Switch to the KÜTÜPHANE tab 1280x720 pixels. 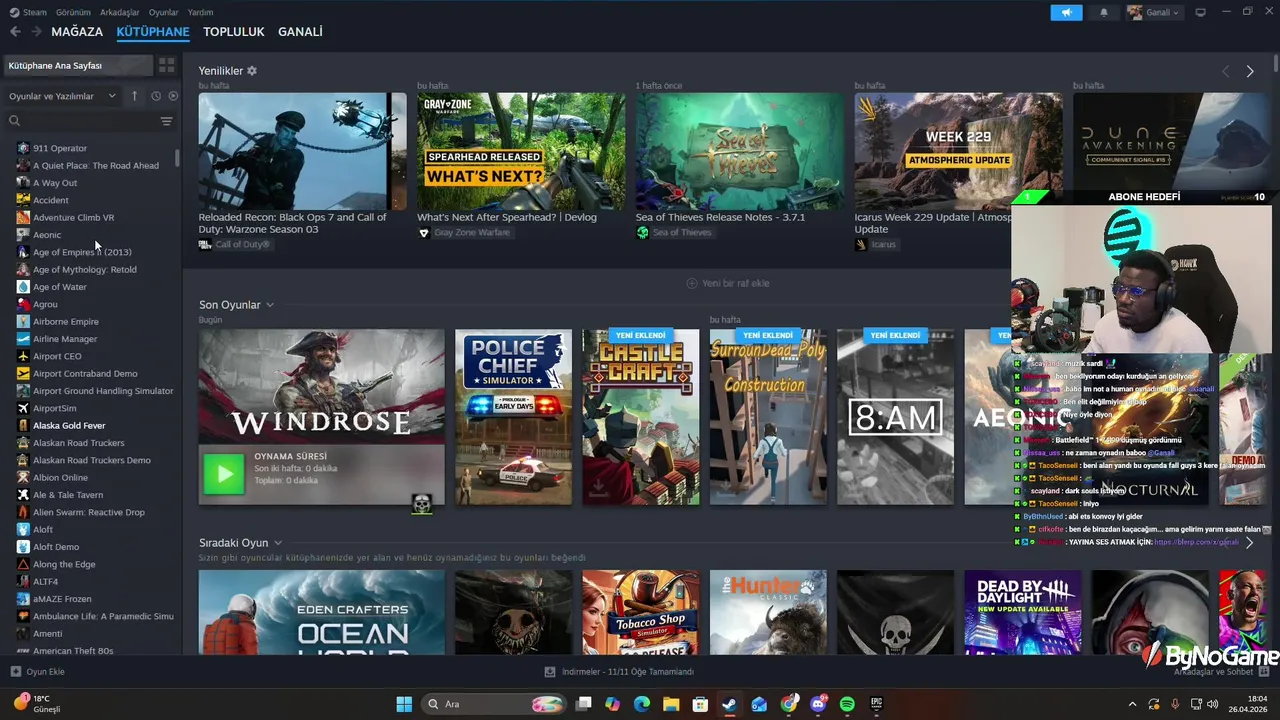pyautogui.click(x=153, y=32)
